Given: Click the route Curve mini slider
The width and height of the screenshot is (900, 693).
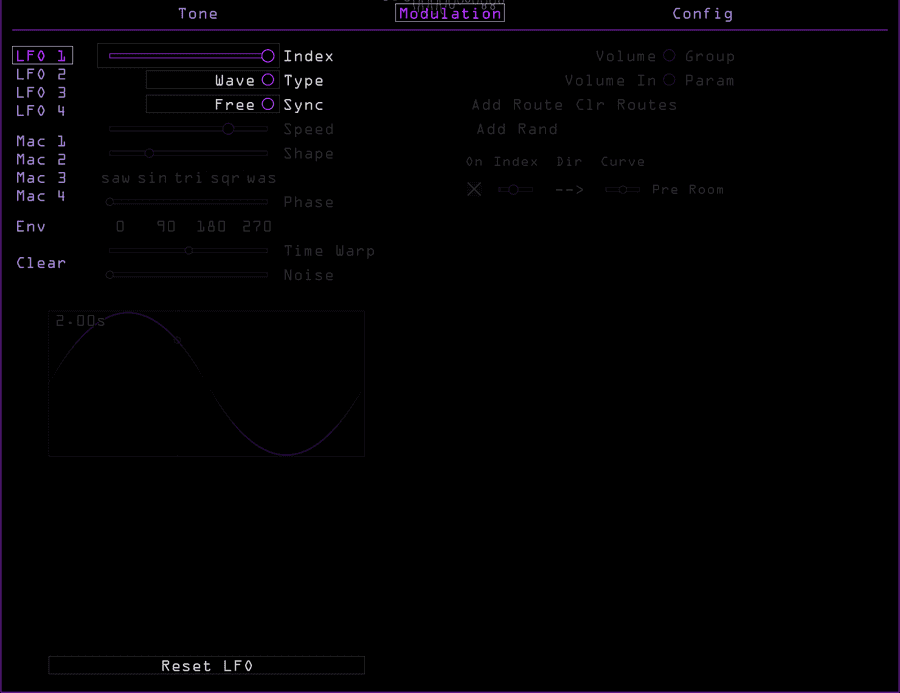Looking at the screenshot, I should 623,189.
